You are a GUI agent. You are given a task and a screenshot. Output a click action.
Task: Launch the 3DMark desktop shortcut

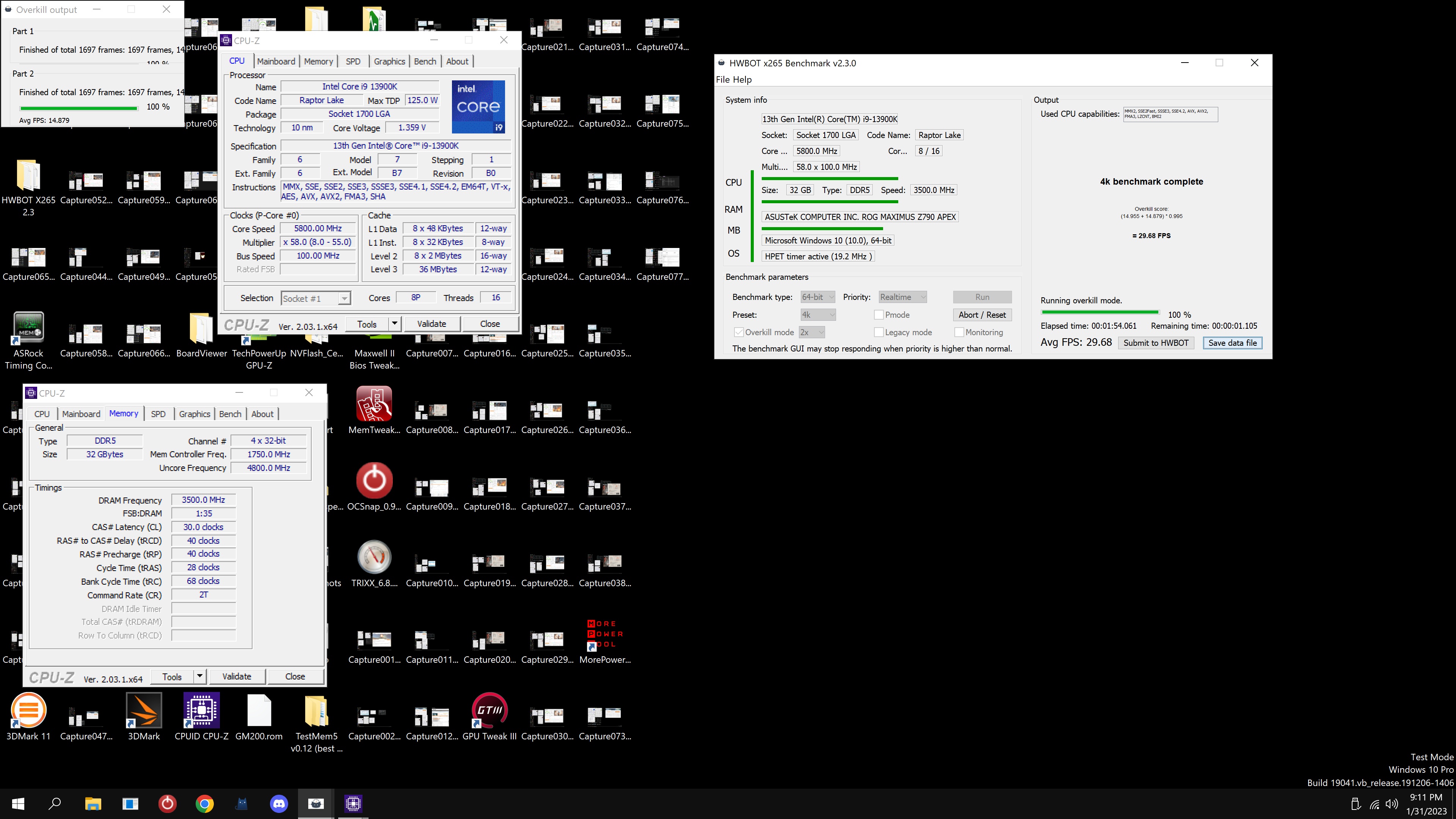coord(144,717)
